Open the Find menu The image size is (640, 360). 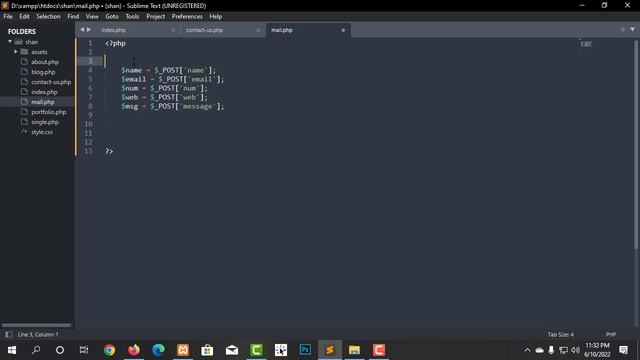tap(73, 16)
